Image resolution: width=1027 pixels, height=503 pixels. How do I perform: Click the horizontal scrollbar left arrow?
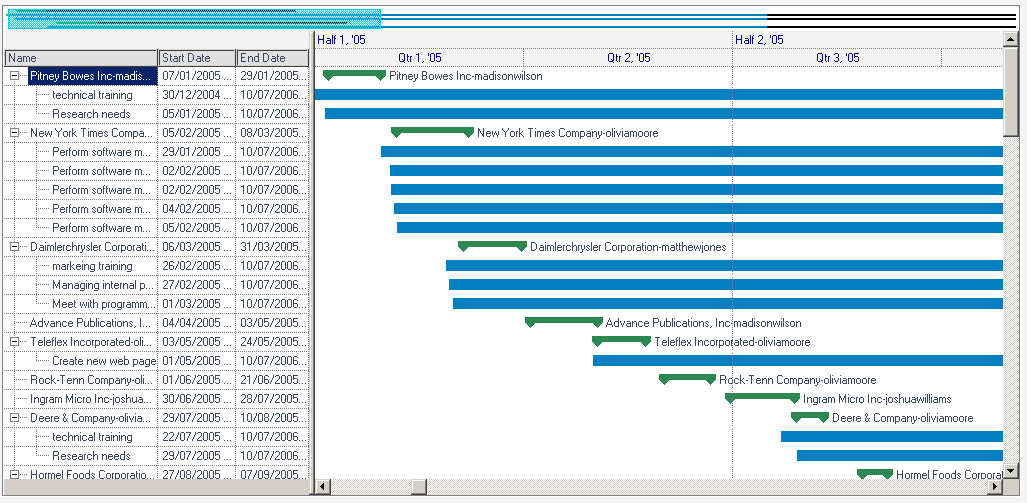tap(322, 487)
